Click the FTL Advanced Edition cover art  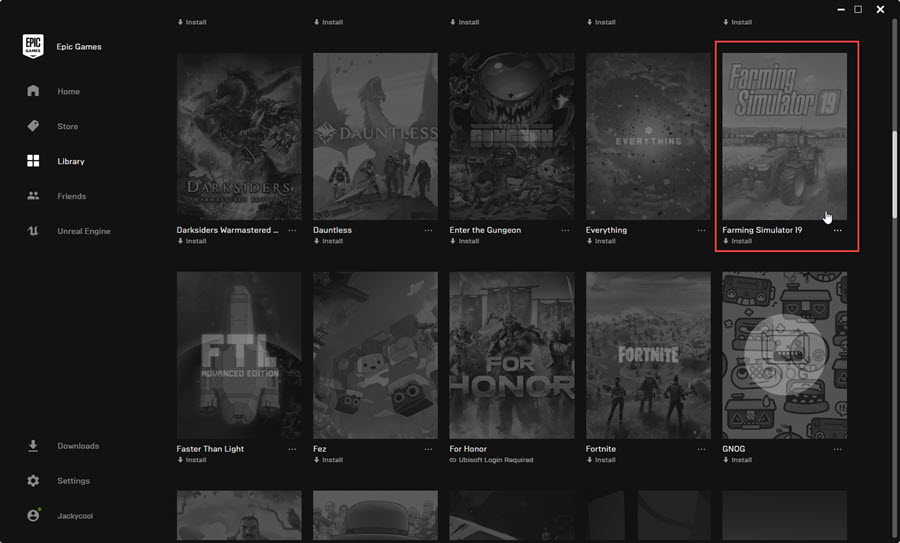239,355
